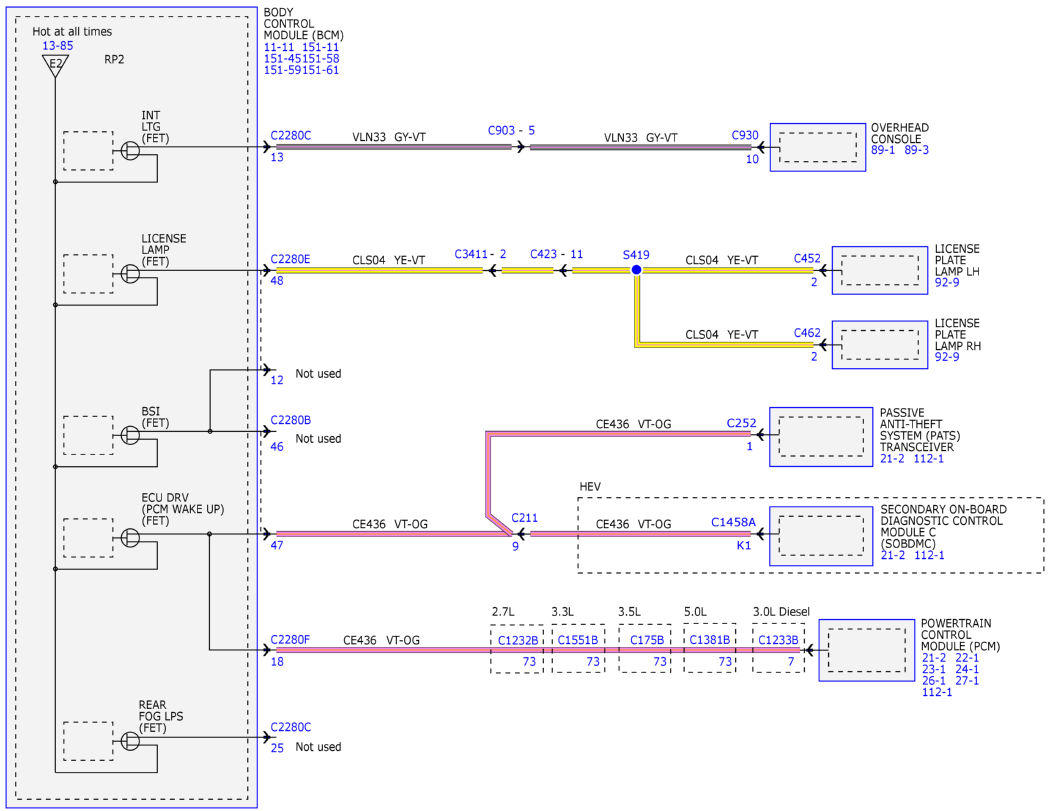This screenshot has width=1050, height=811.
Task: Click the LICENSE LAMP FET transistor symbol
Action: (x=131, y=273)
